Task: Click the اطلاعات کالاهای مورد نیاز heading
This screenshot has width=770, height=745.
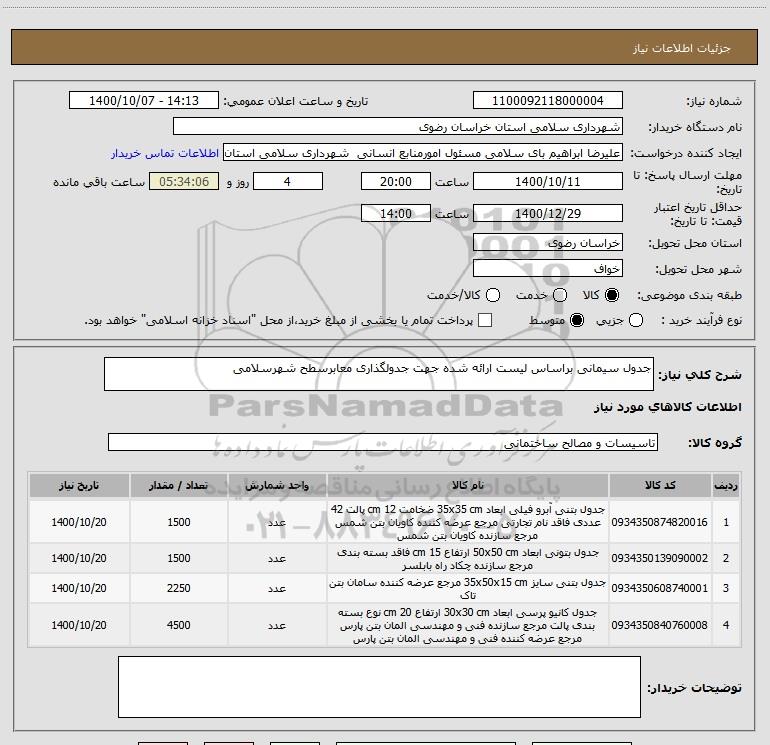Action: point(667,407)
